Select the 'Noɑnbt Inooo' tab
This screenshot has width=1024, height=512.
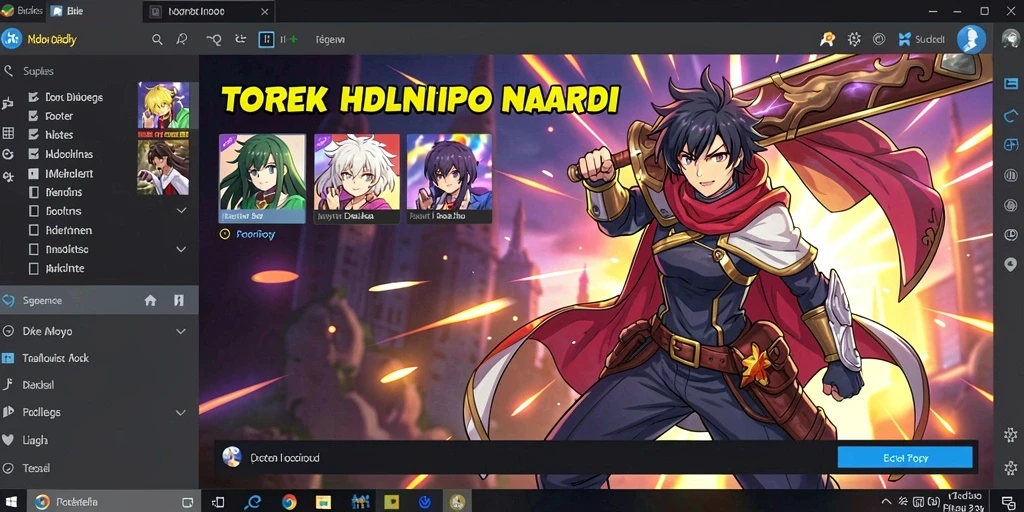[208, 12]
